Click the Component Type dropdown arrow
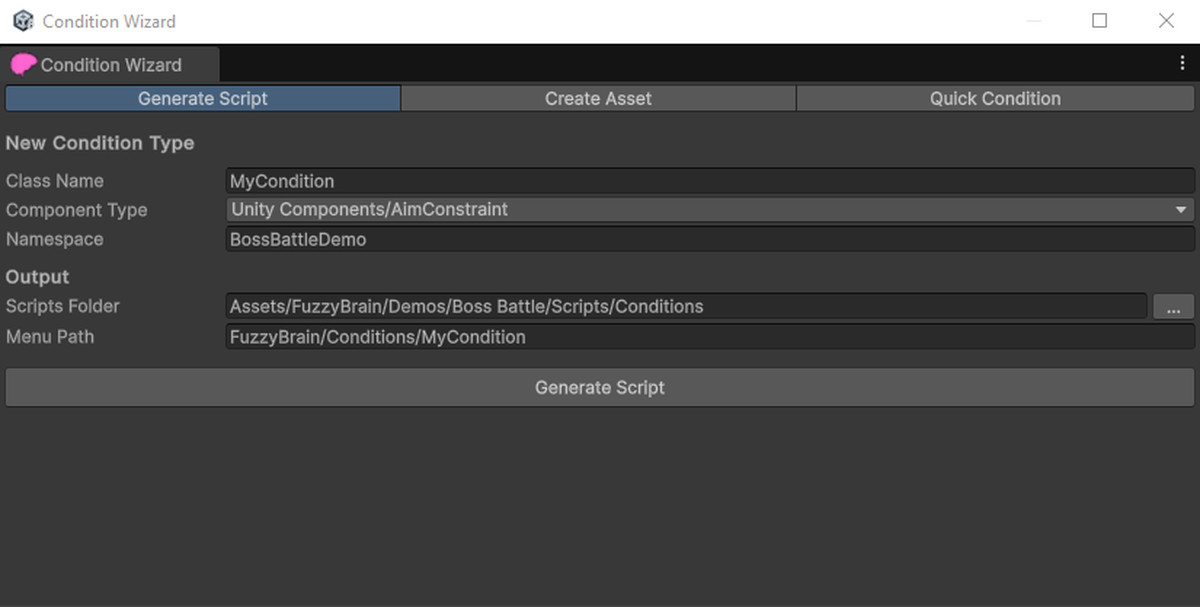This screenshot has width=1200, height=607. click(1183, 210)
